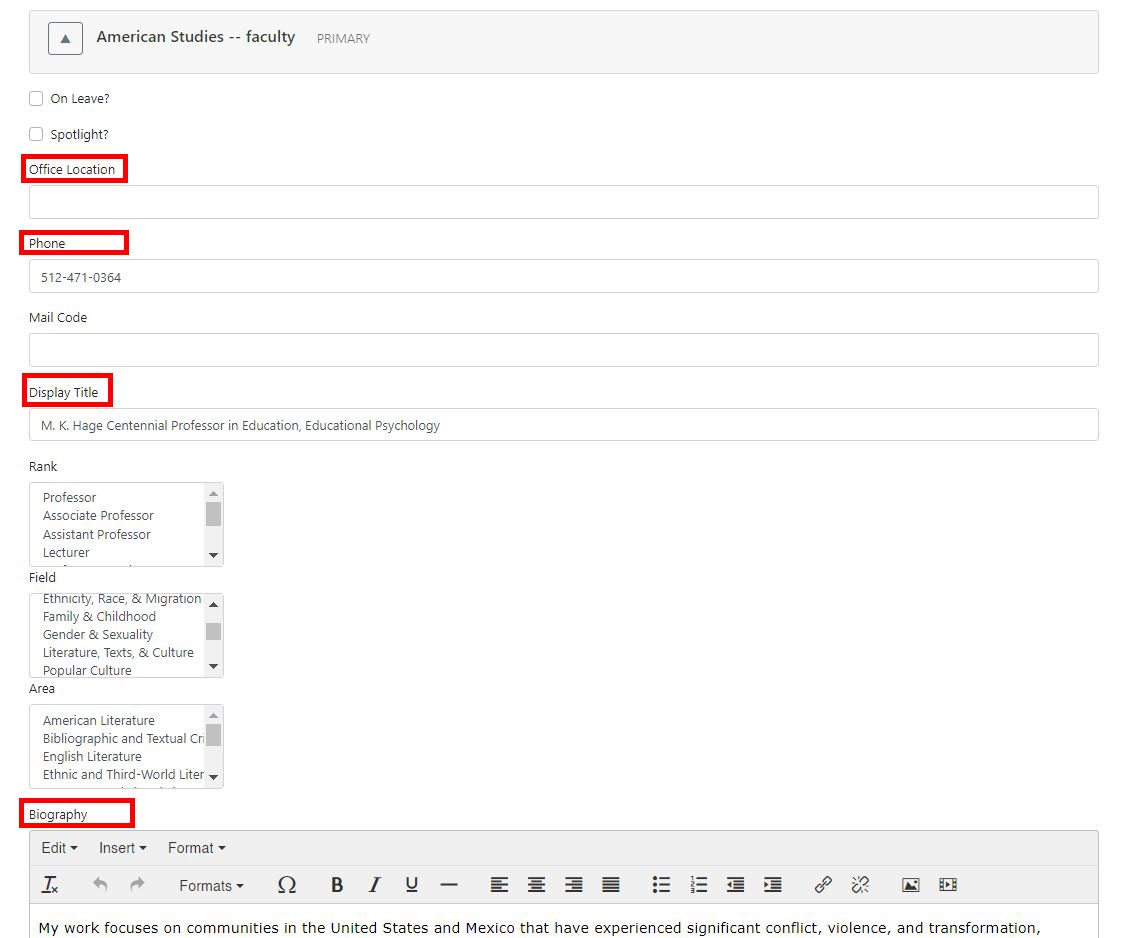Click the American Studies -- faculty heading
The width and height of the screenshot is (1130, 938).
(x=196, y=37)
